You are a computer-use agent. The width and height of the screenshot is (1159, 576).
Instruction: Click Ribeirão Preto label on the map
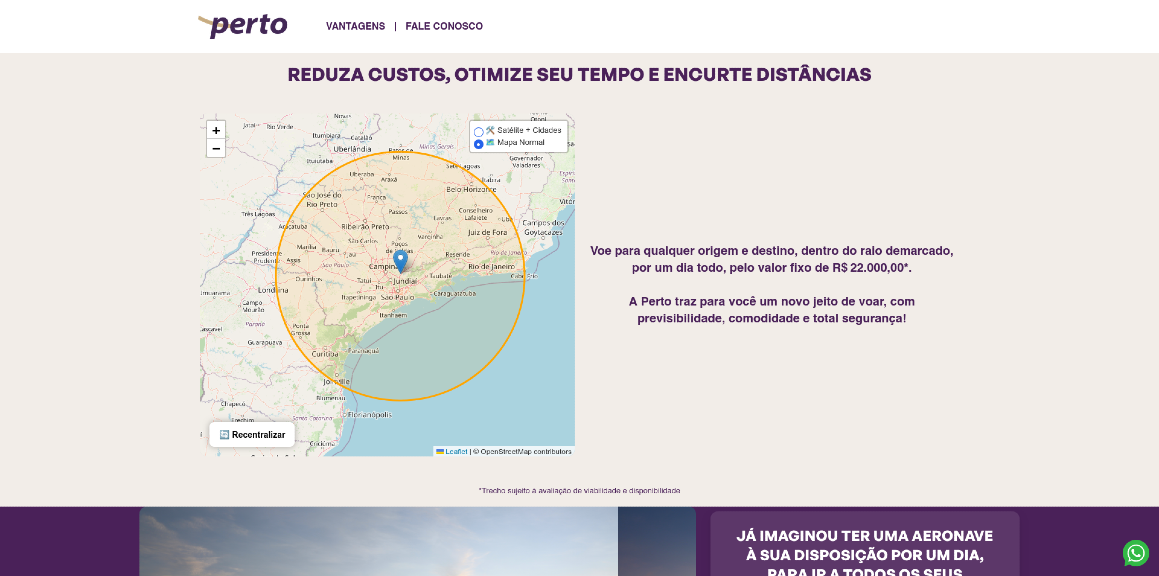click(365, 226)
